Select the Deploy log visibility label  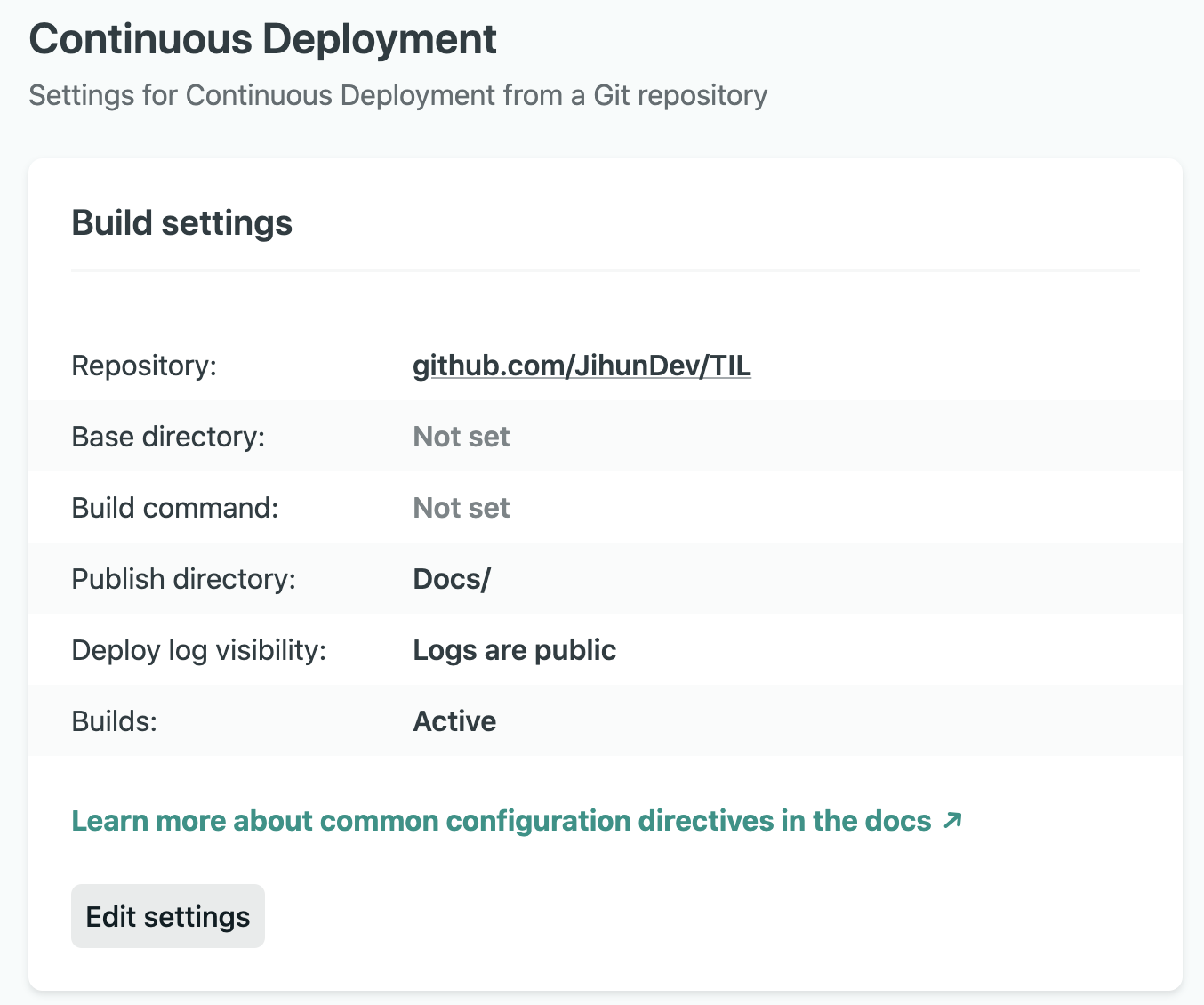(x=199, y=650)
